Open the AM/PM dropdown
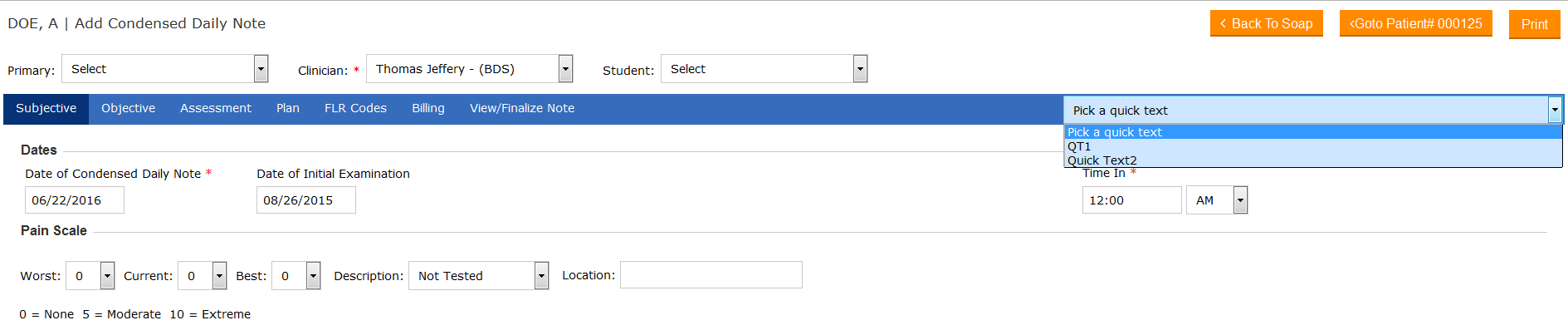The image size is (1568, 335). [x=1217, y=200]
